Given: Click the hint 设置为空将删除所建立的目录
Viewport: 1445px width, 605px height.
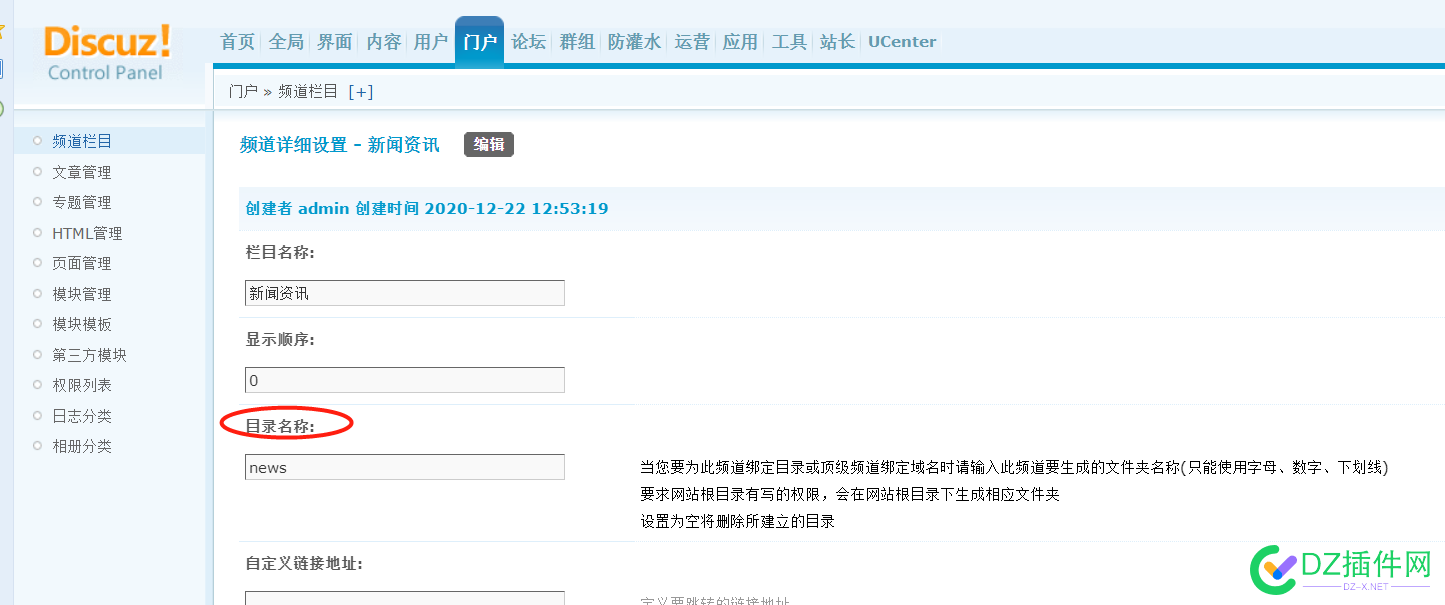Looking at the screenshot, I should tap(737, 521).
